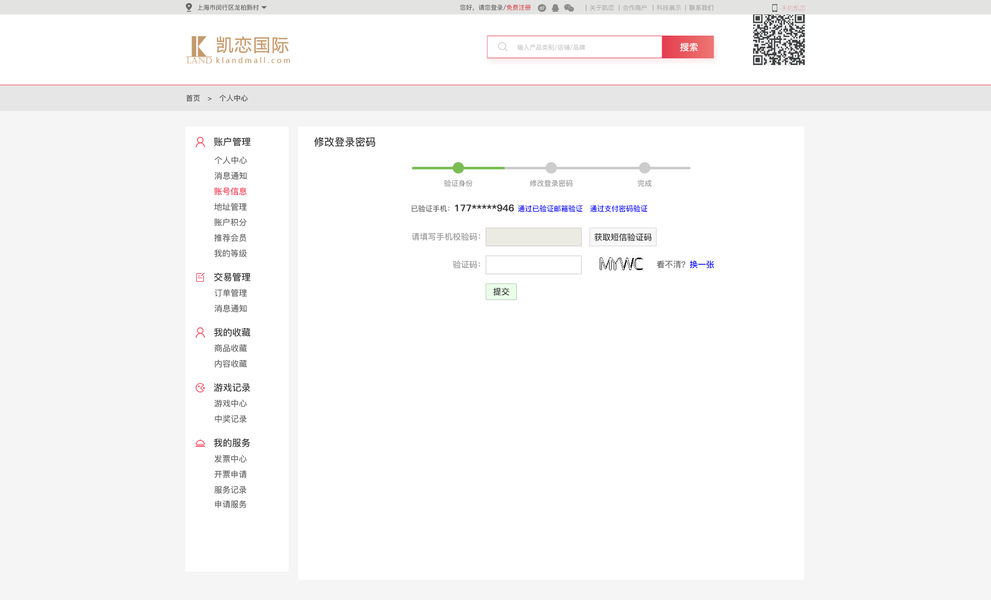Open 联系我们 in the top navigation
Image resolution: width=991 pixels, height=600 pixels.
click(x=700, y=7)
